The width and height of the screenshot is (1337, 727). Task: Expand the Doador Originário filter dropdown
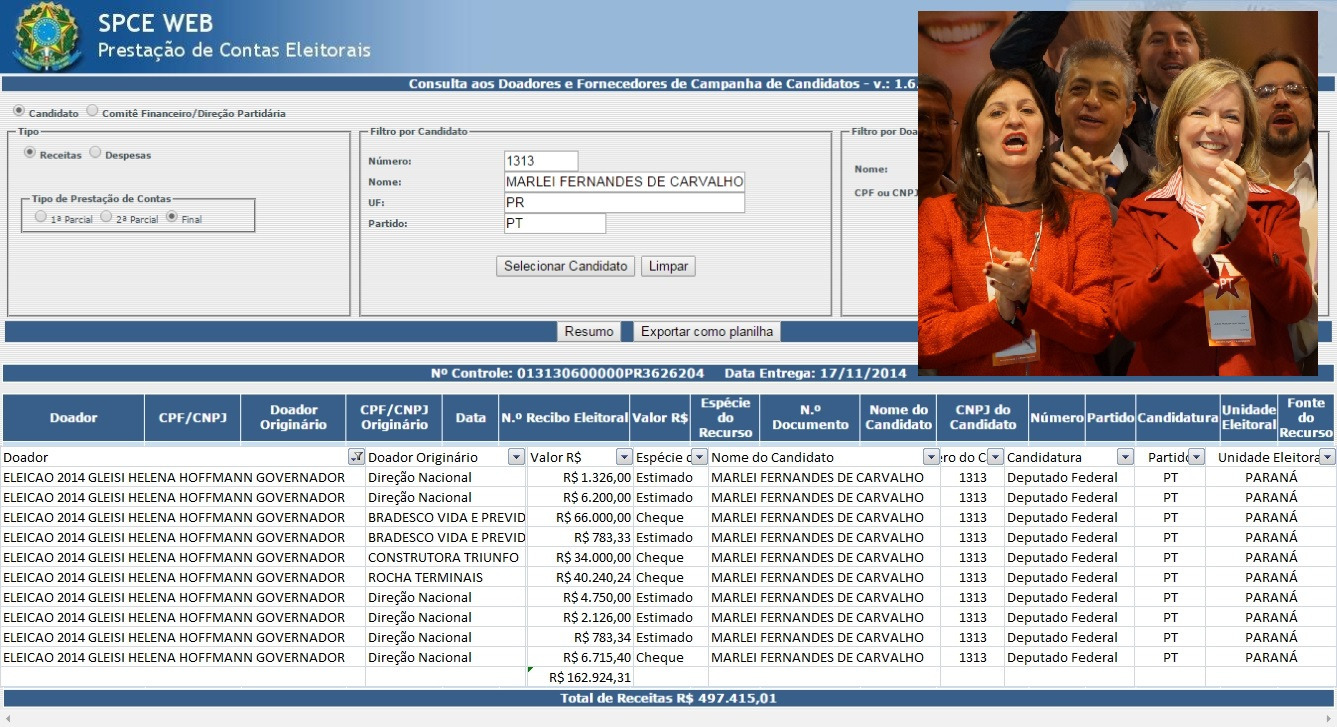pyautogui.click(x=516, y=457)
